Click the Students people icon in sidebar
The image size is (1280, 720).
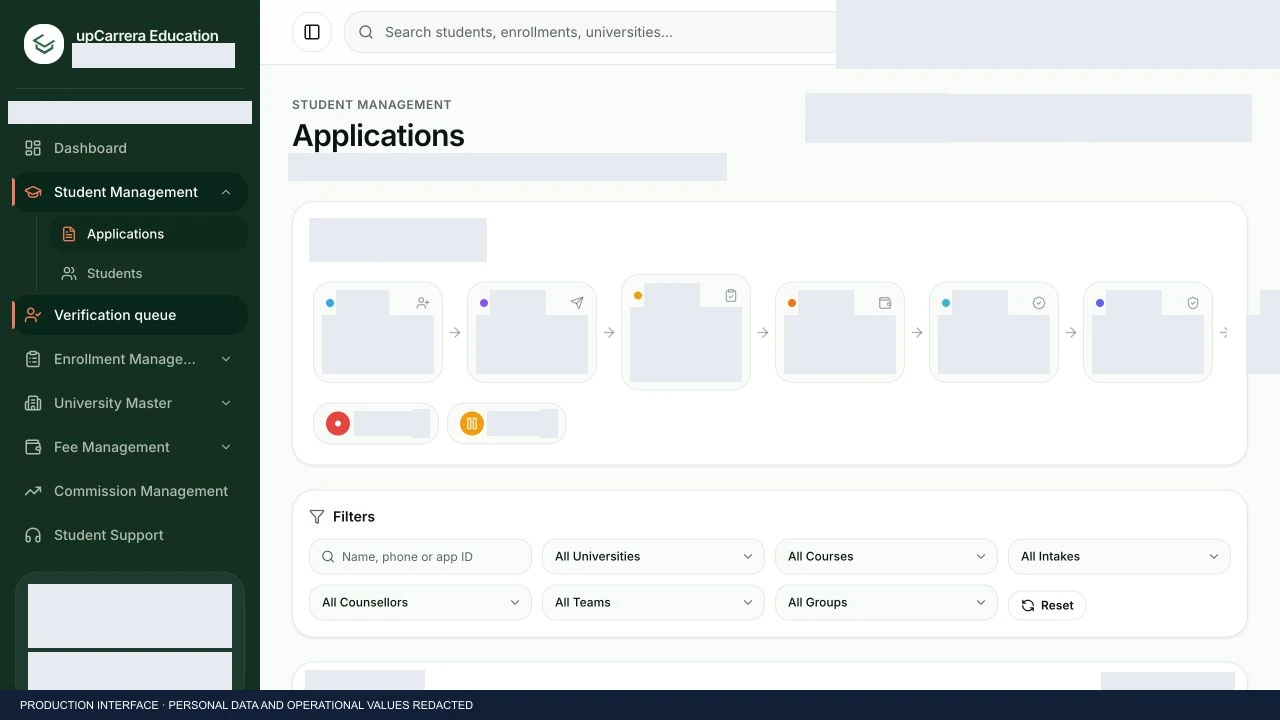69,273
